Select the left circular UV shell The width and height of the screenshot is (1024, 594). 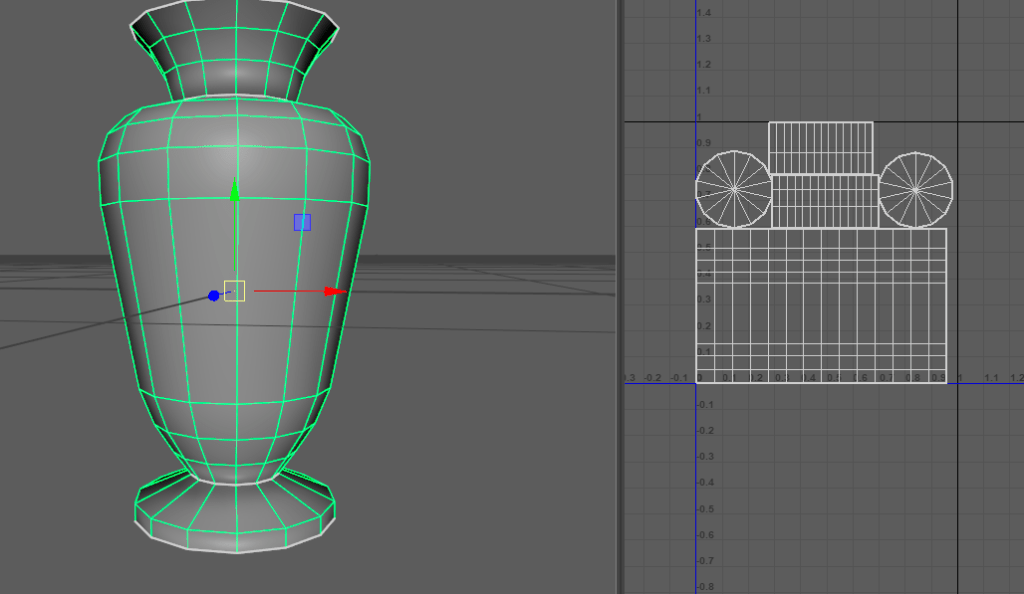(734, 189)
